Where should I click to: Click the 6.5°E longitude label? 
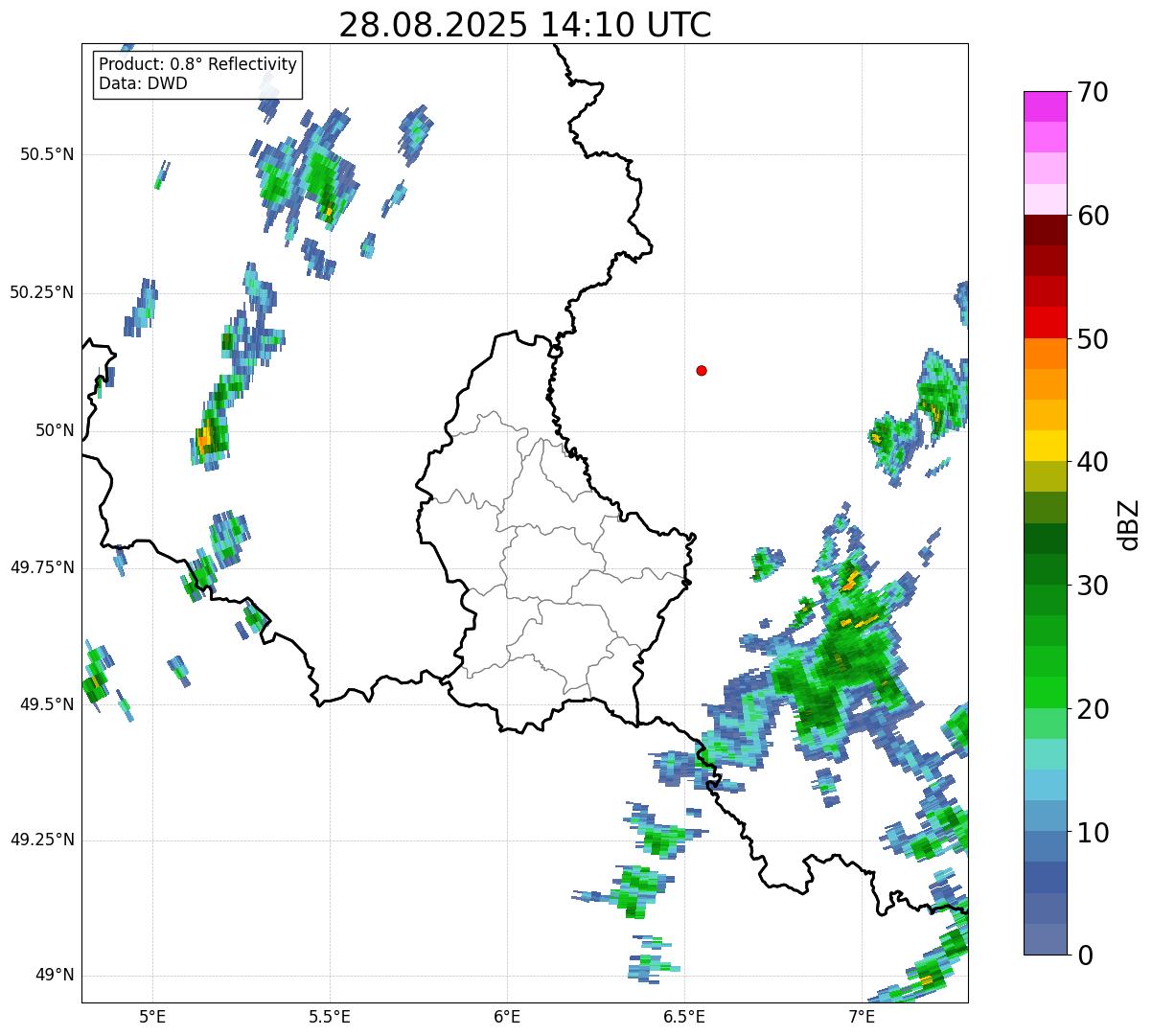point(684,1017)
